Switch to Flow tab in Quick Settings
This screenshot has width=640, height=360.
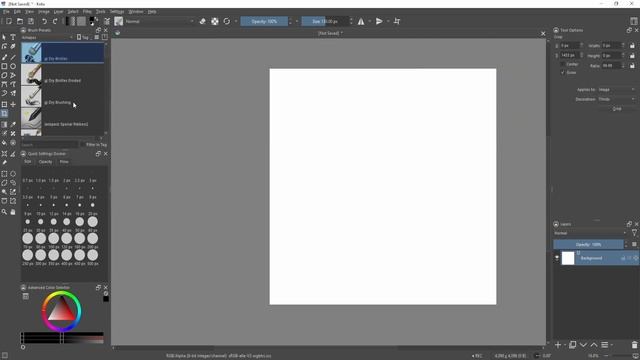coord(64,162)
